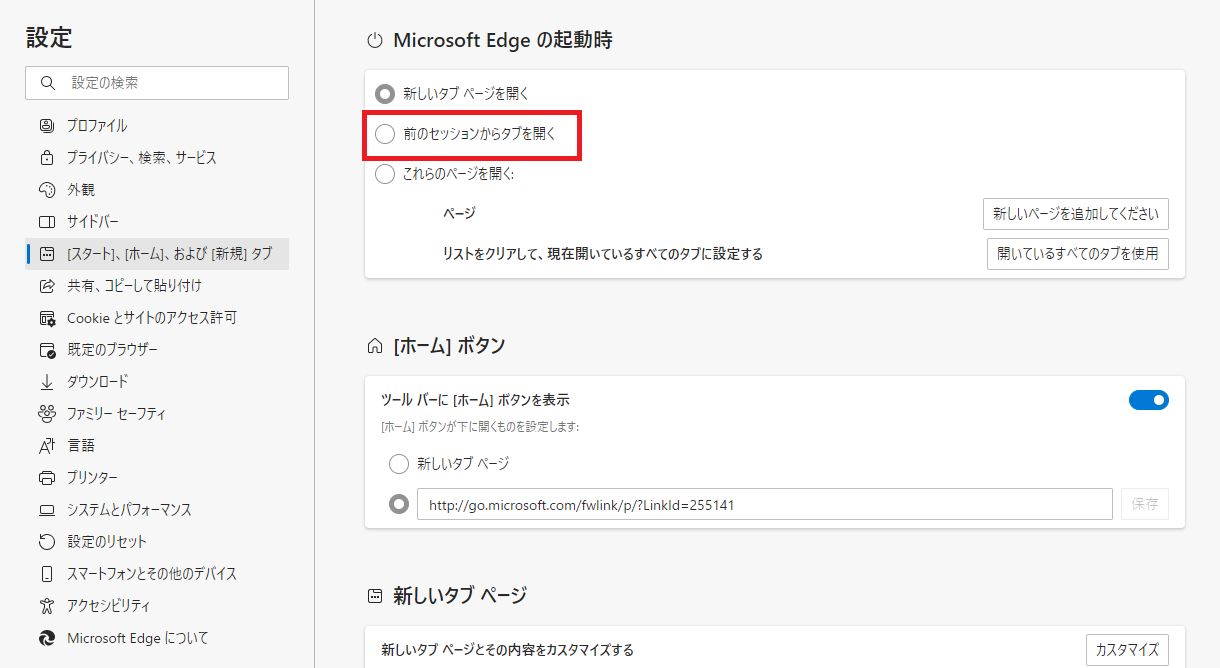Click the アクセシビリティ accessibility icon

pos(46,606)
